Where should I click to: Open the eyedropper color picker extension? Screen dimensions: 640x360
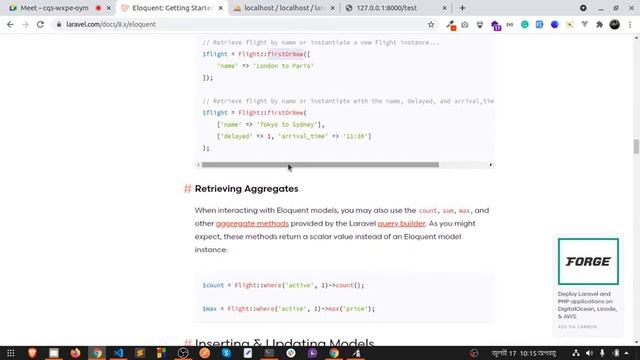pyautogui.click(x=451, y=25)
